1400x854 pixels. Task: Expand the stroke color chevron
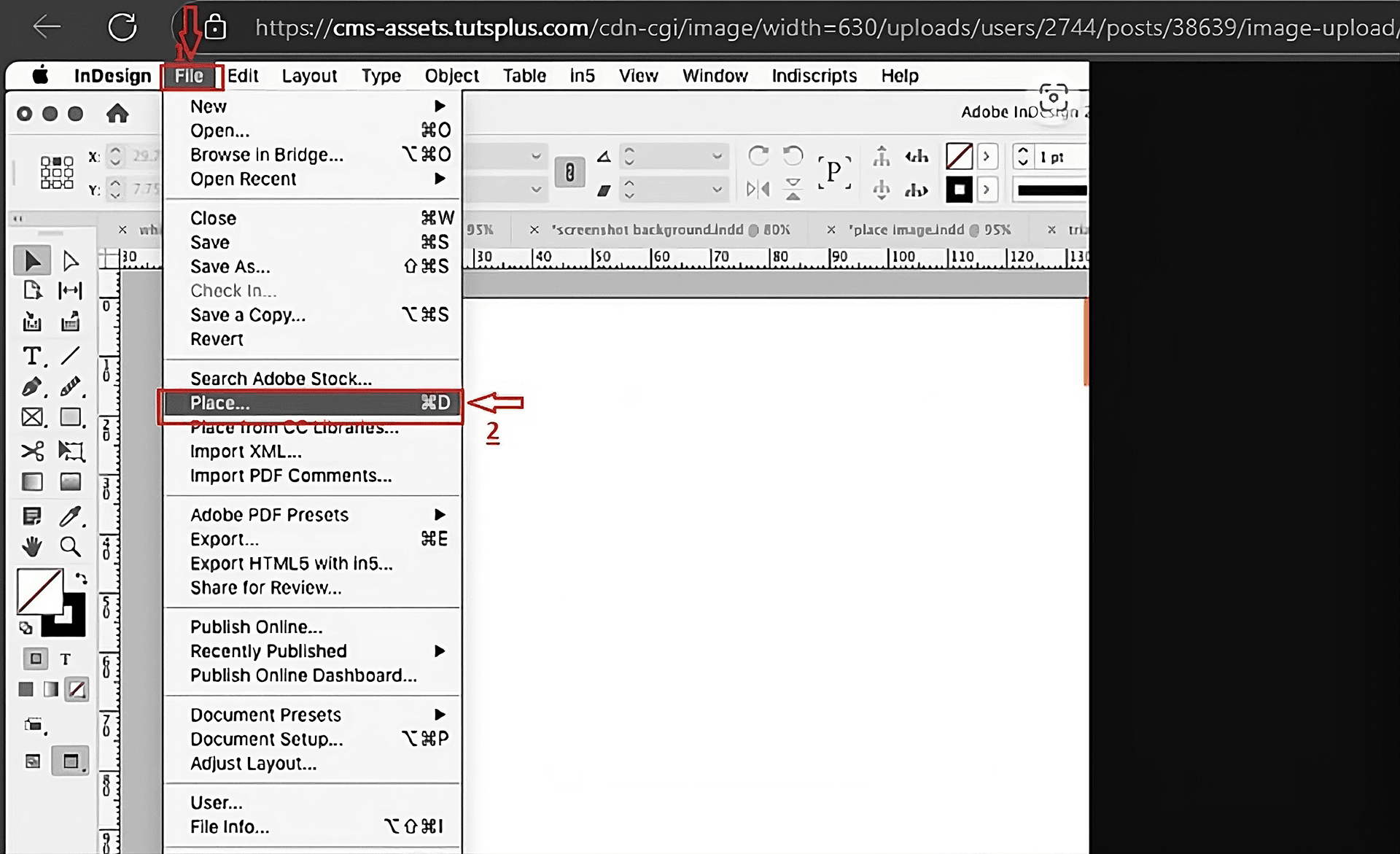[x=987, y=190]
